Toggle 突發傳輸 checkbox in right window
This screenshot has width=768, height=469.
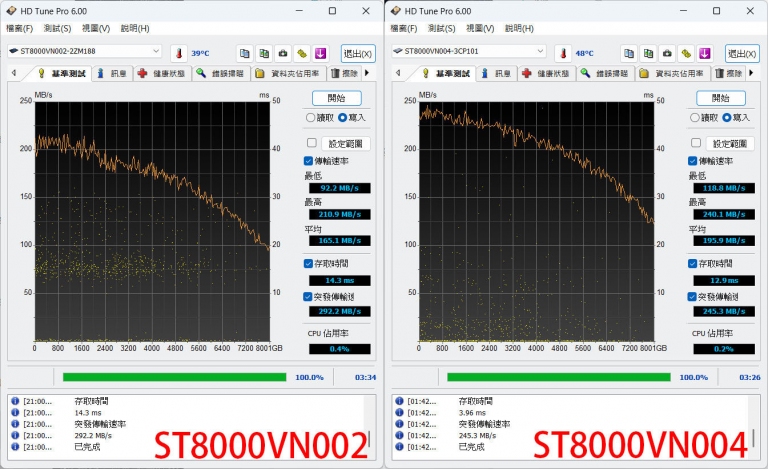point(692,297)
